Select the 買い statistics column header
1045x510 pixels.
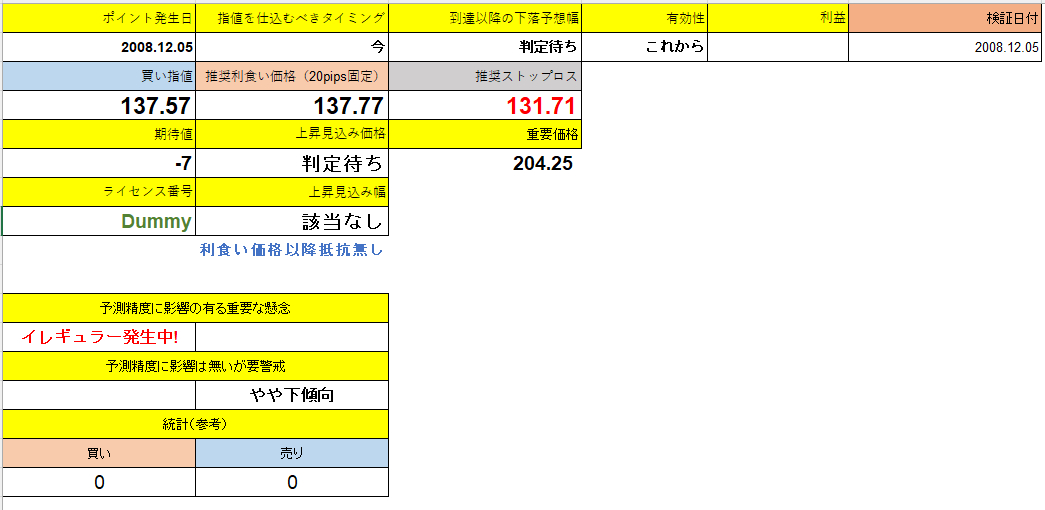tap(99, 453)
